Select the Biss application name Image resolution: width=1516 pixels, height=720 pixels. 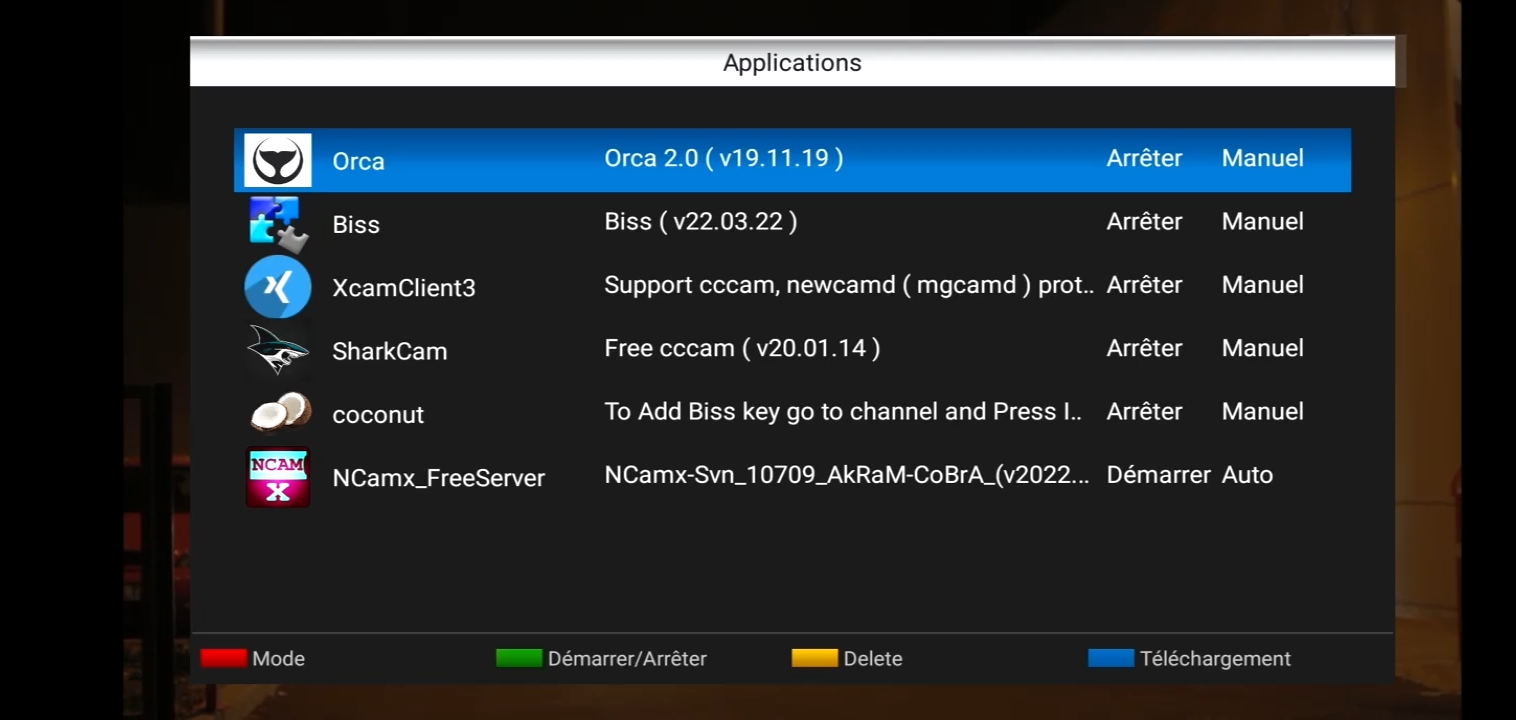click(356, 224)
